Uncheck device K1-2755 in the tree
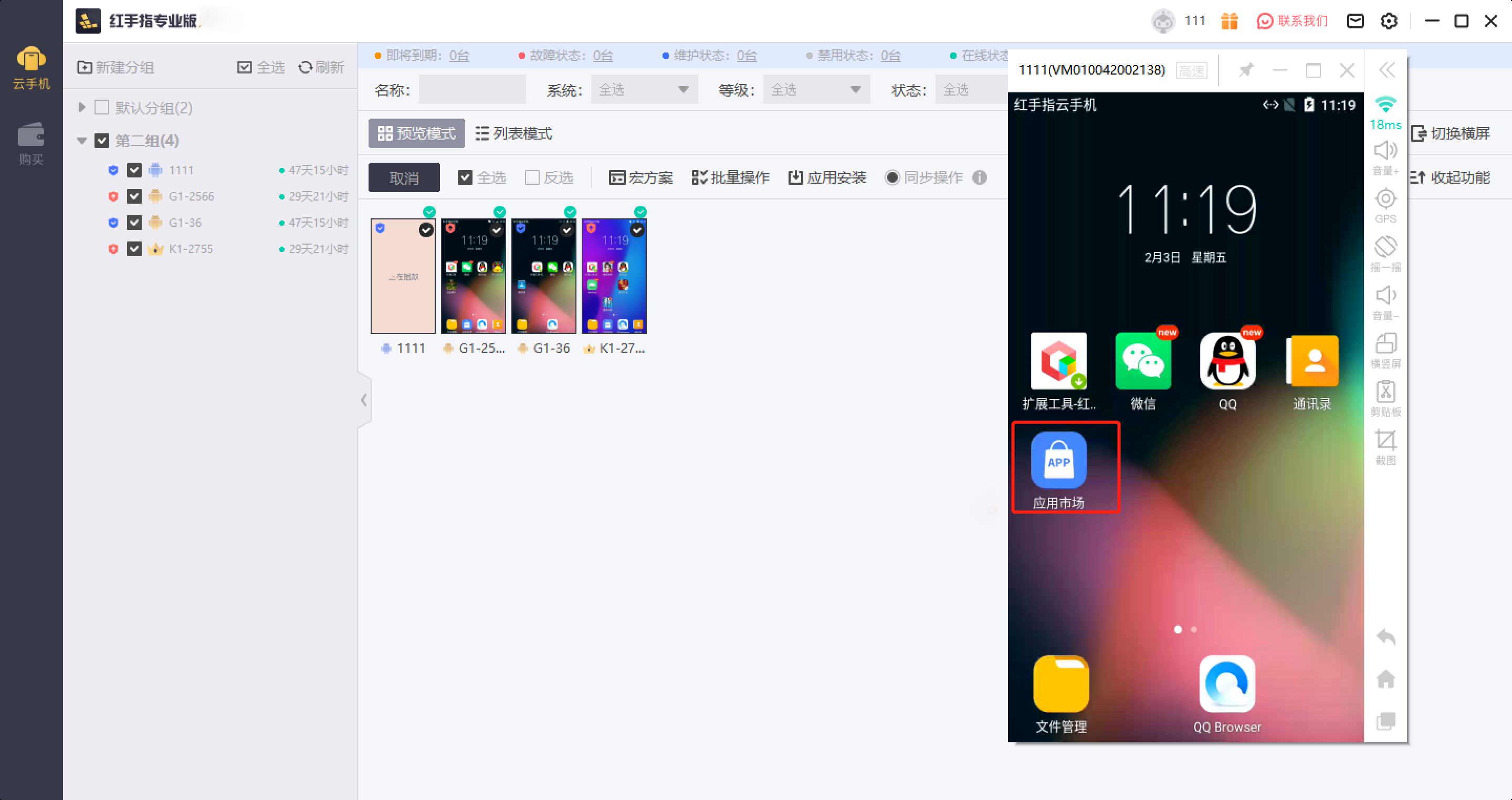This screenshot has height=800, width=1512. [134, 249]
